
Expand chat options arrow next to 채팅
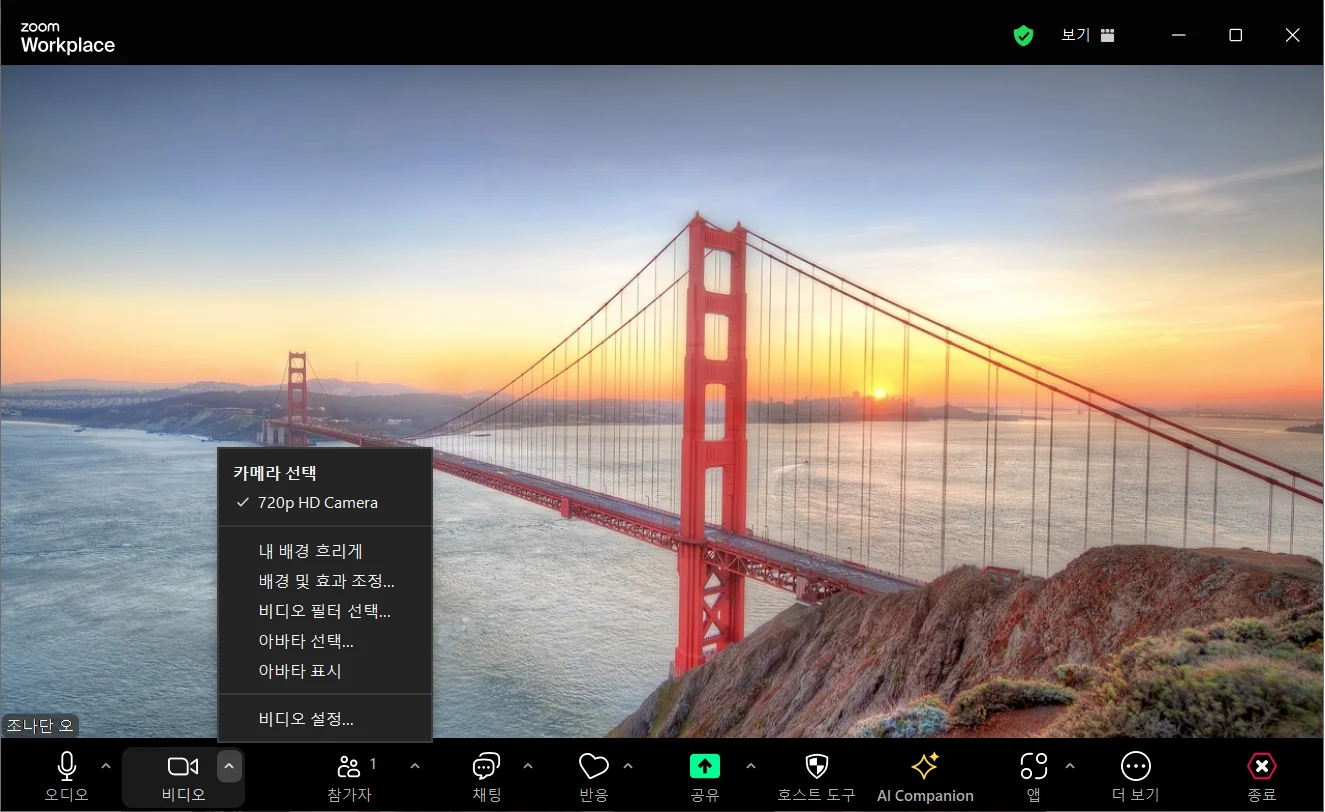coord(528,767)
